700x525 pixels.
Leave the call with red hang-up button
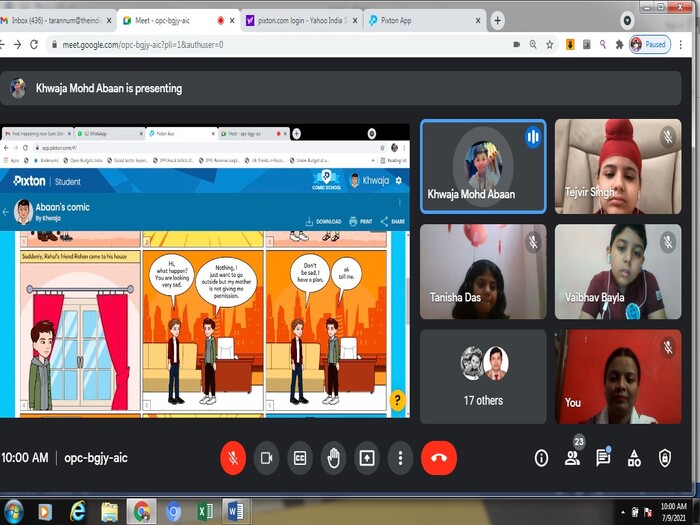(439, 458)
